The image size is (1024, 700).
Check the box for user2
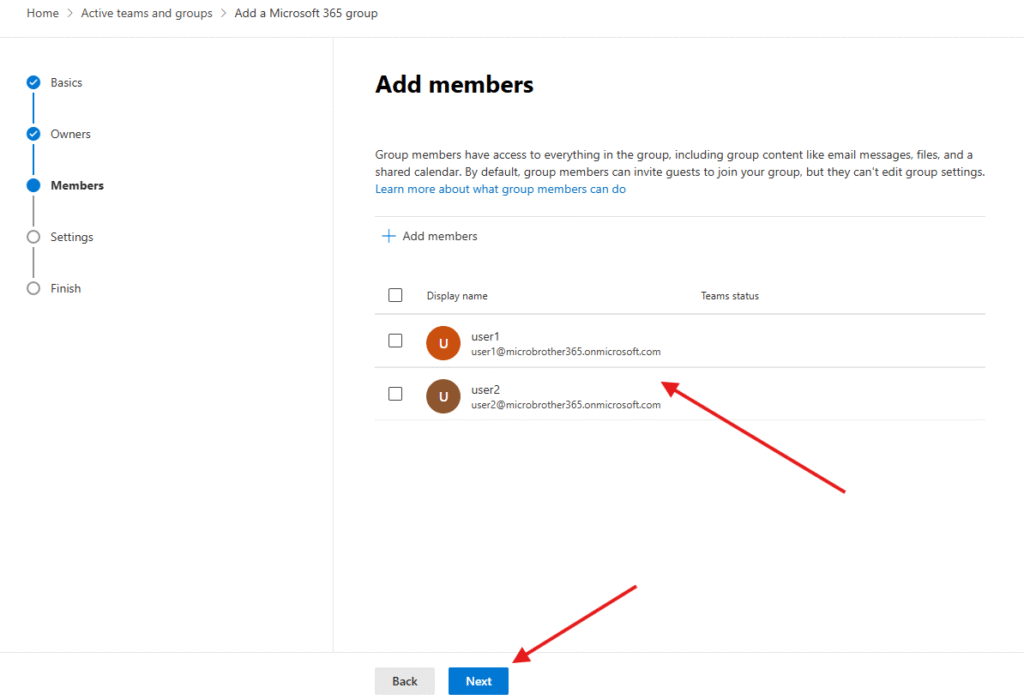[395, 394]
